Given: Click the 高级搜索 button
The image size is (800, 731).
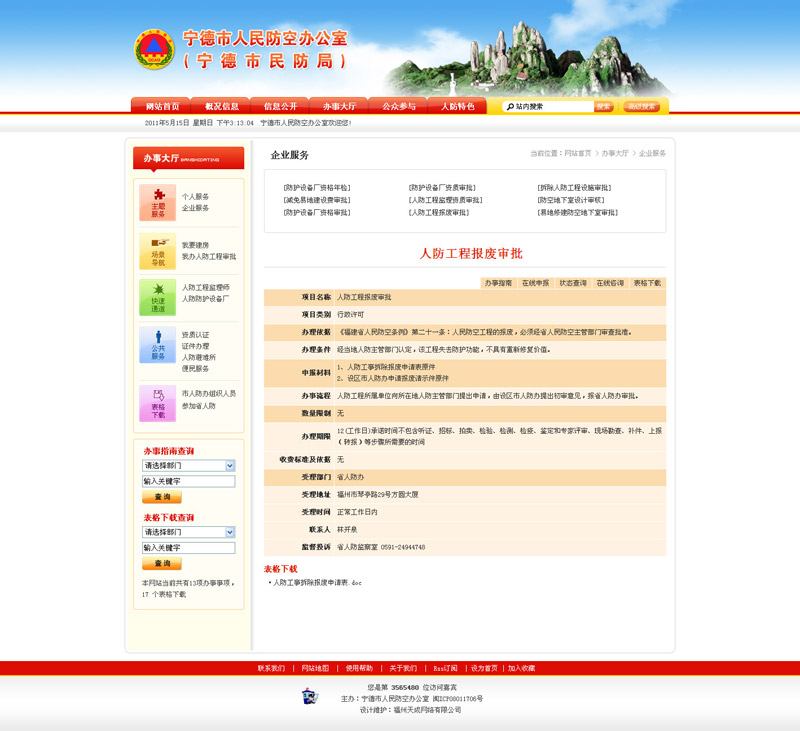Looking at the screenshot, I should tap(641, 106).
